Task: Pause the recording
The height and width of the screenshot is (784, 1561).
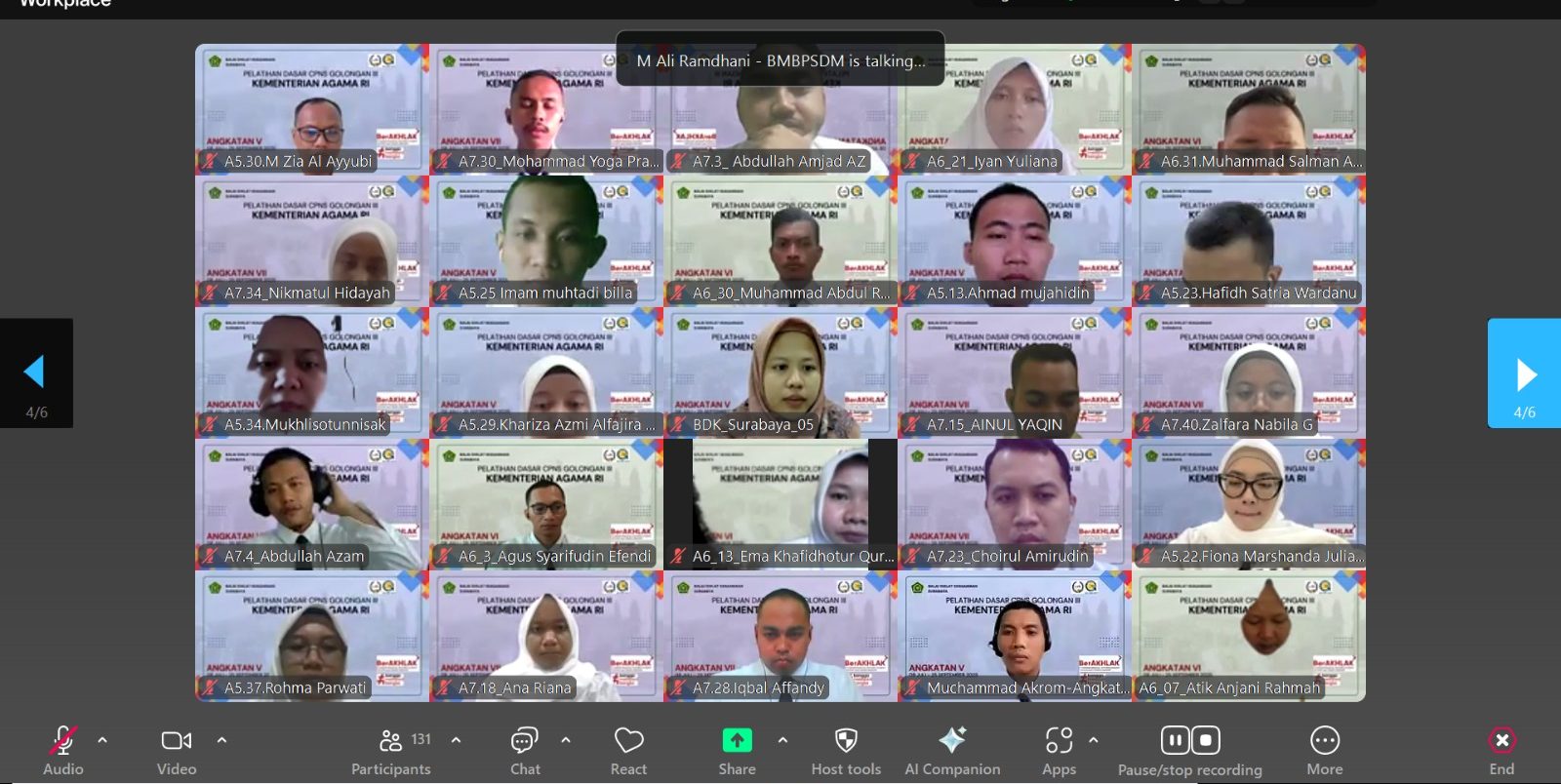Action: coord(1176,741)
